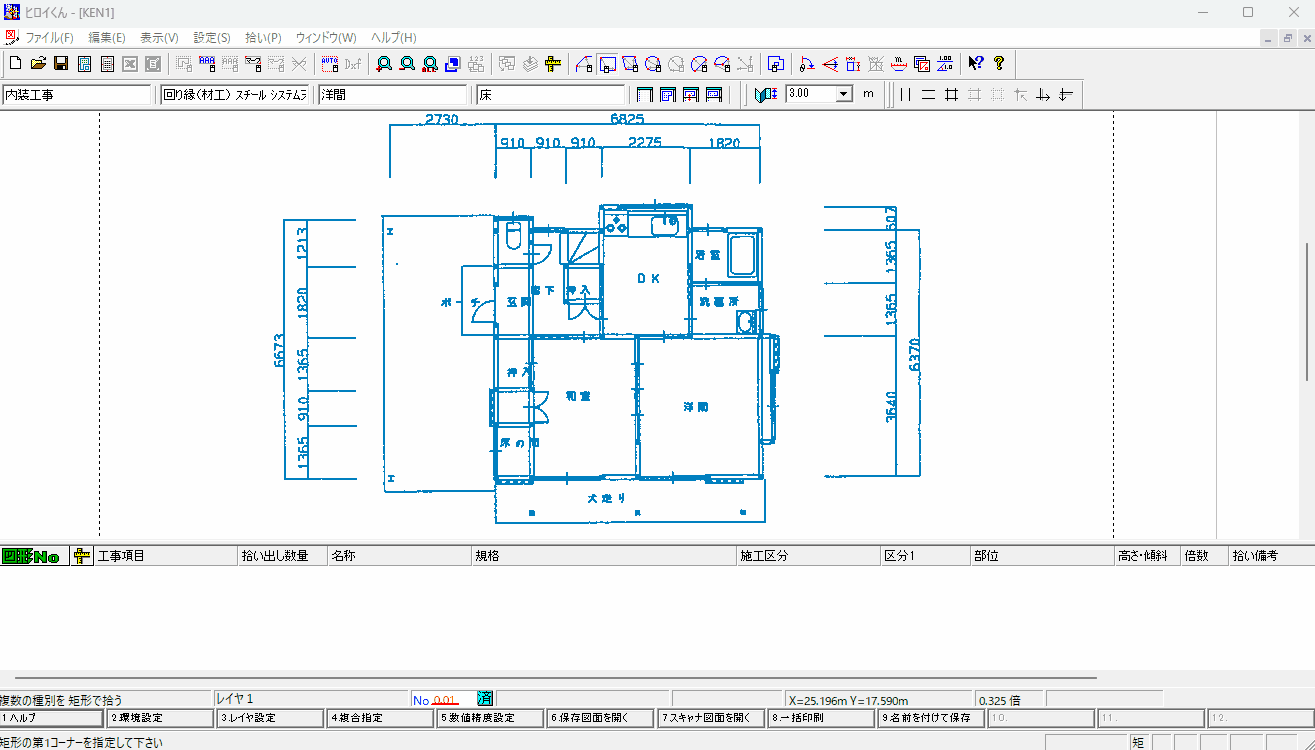This screenshot has height=750, width=1315.
Task: Open the ファイル(F) menu
Action: [x=49, y=38]
